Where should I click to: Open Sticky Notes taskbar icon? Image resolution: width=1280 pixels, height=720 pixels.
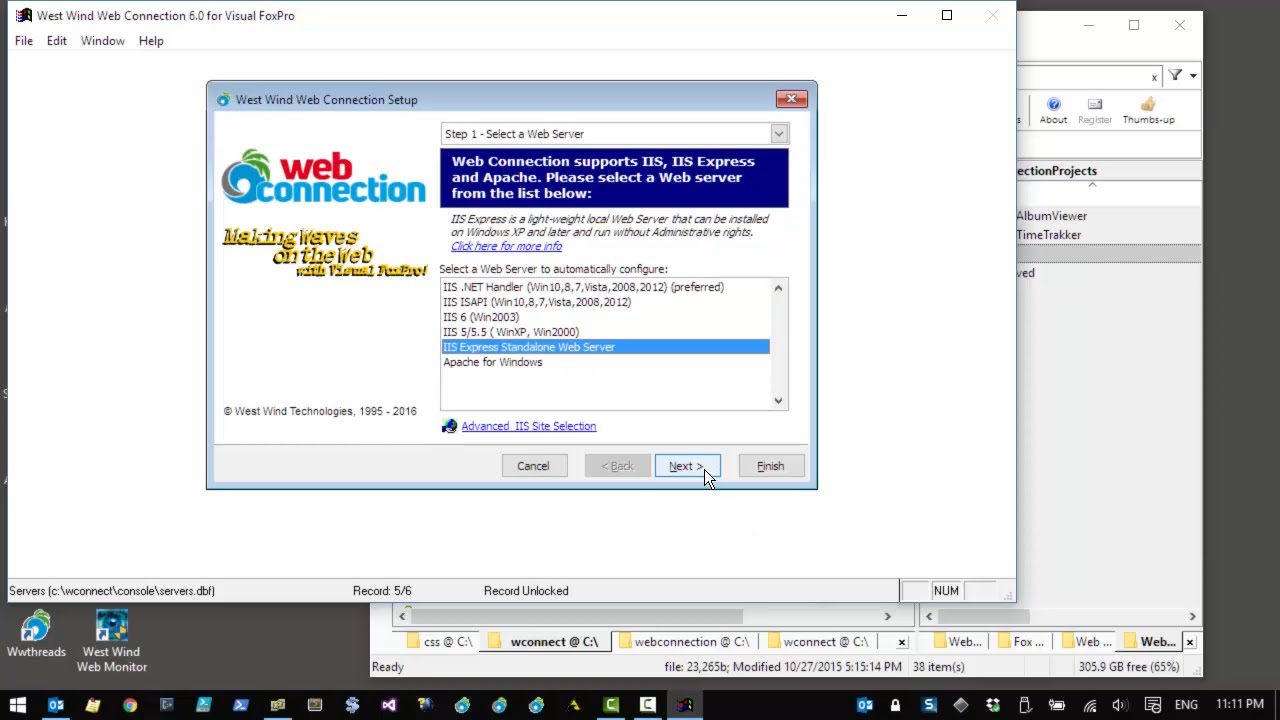tap(93, 705)
